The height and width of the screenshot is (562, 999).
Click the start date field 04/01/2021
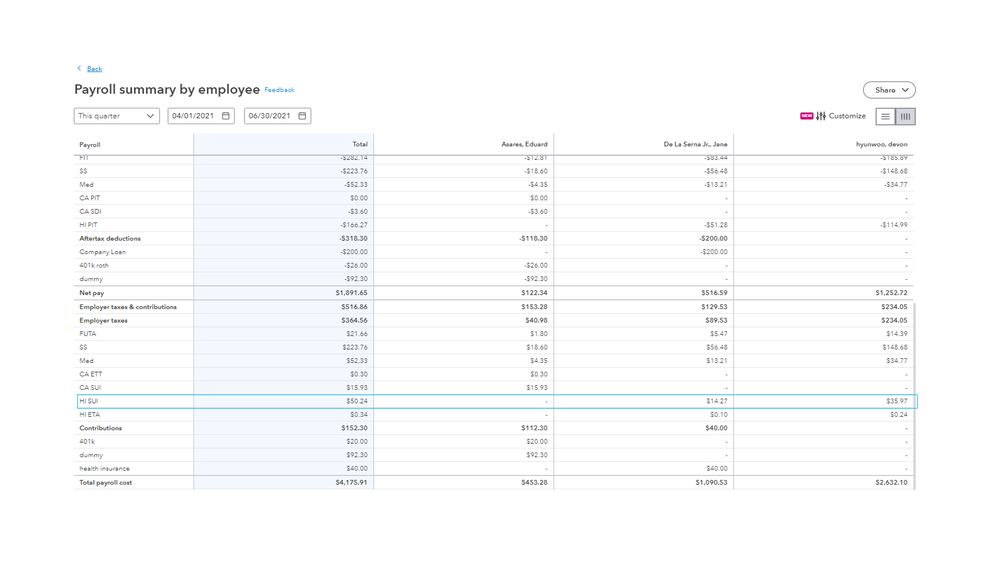193,116
